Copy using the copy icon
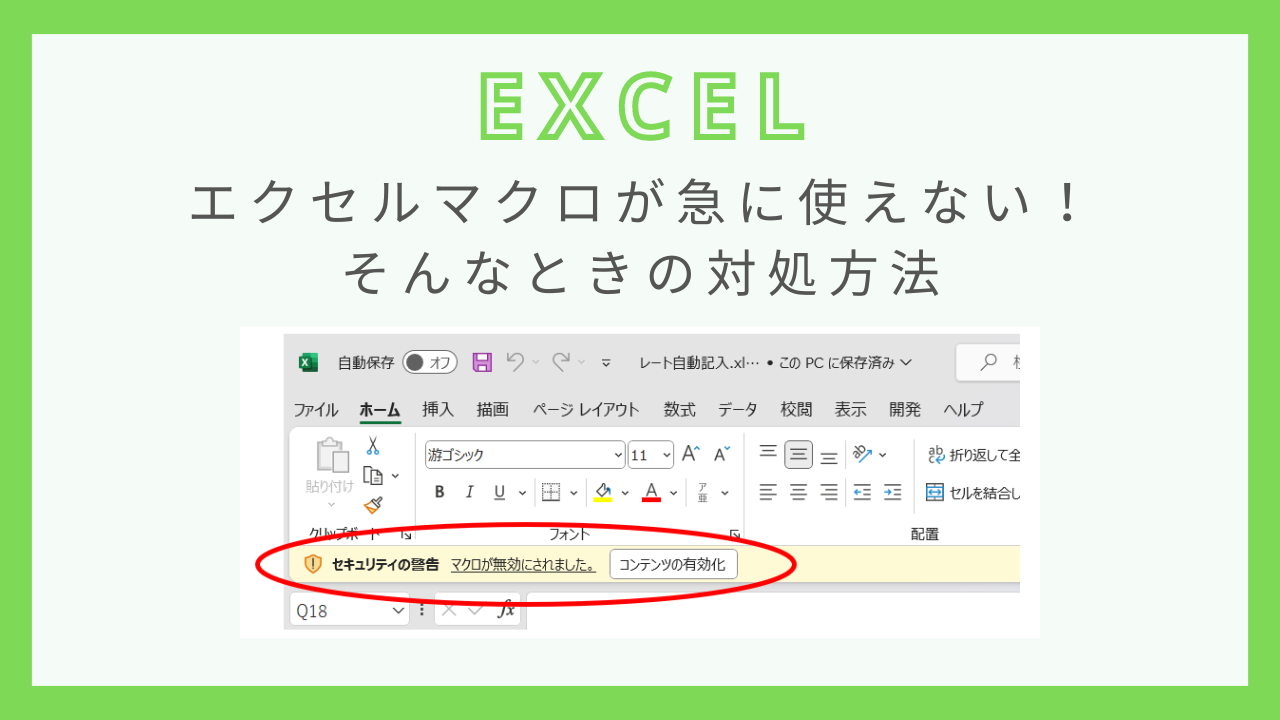Image resolution: width=1280 pixels, height=720 pixels. coord(374,476)
